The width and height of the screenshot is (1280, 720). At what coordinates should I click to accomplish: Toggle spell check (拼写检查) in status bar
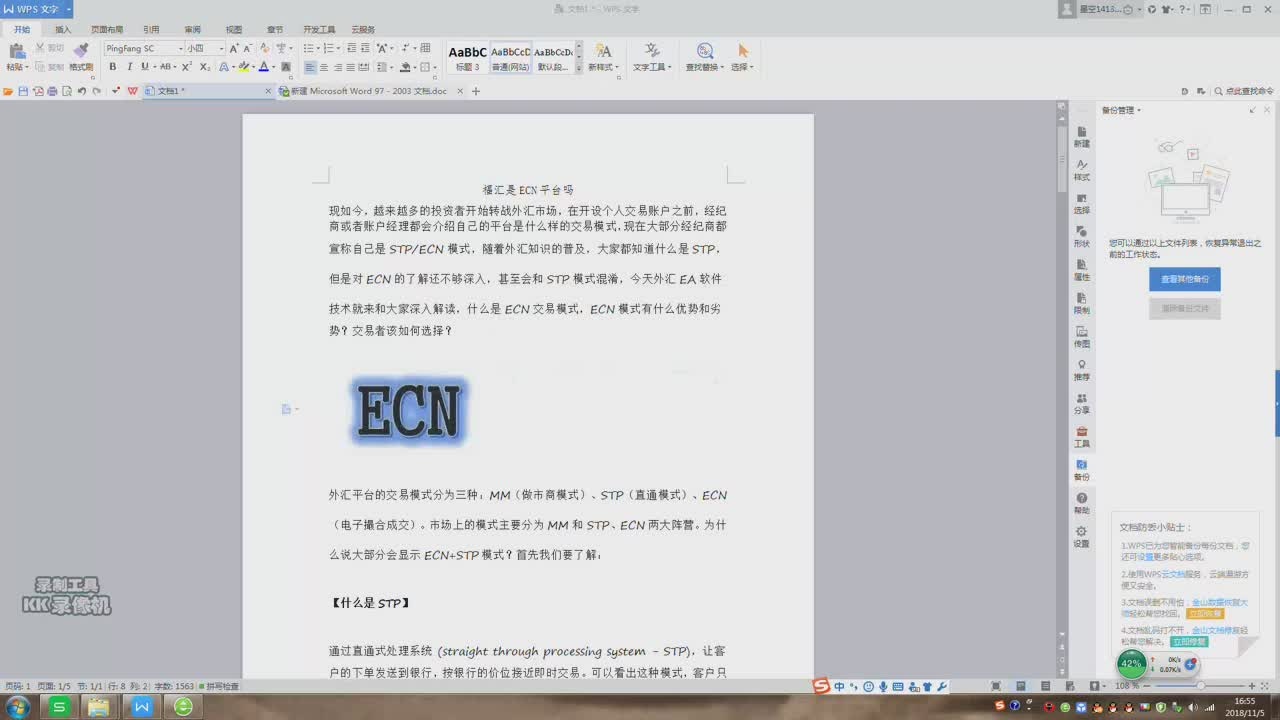(219, 686)
